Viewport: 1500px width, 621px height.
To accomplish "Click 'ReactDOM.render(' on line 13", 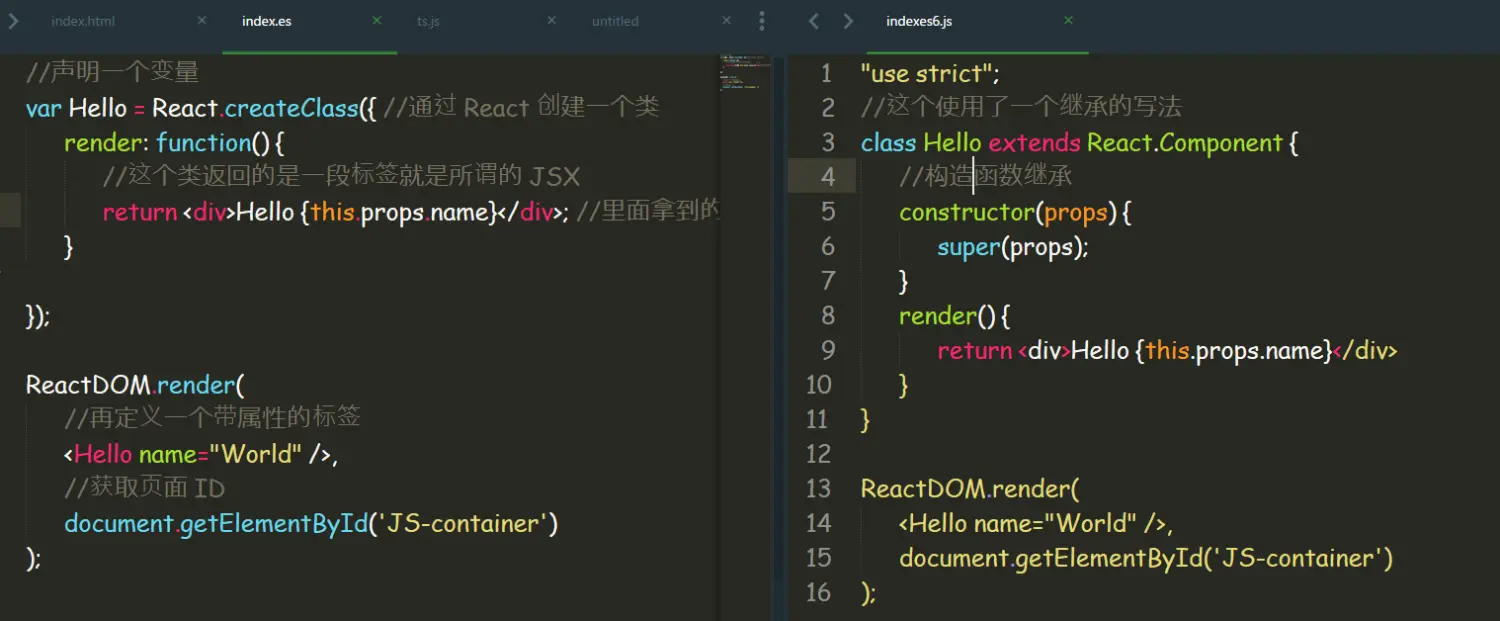I will (x=970, y=489).
